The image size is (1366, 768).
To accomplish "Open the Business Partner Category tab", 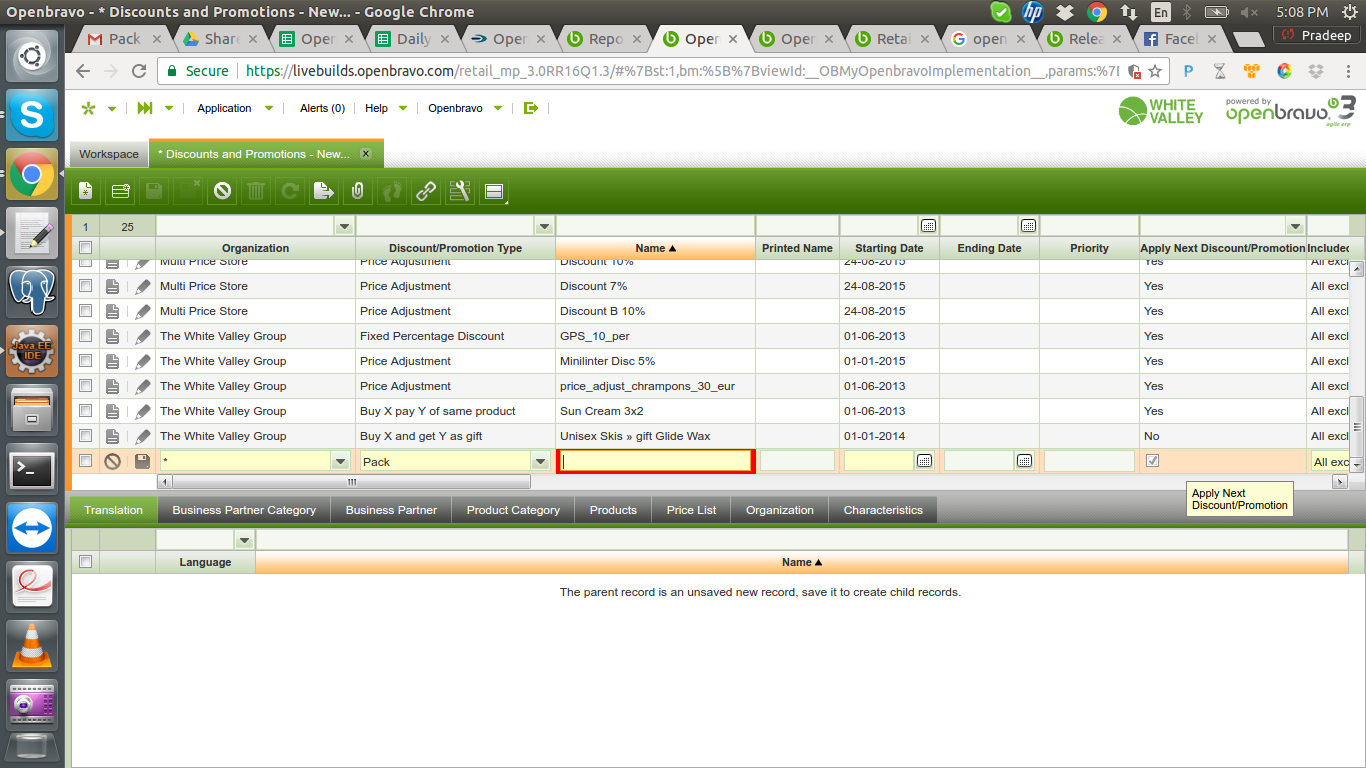I will [x=244, y=510].
